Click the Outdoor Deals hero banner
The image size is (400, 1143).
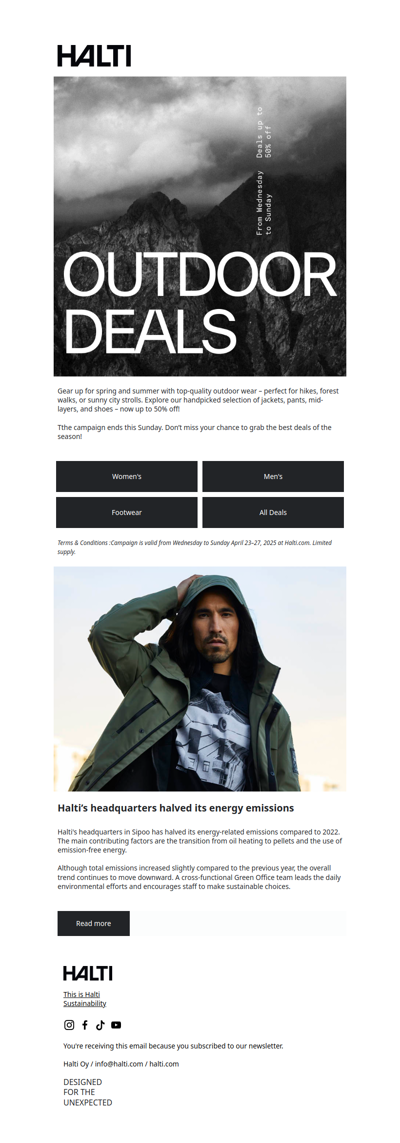(200, 226)
